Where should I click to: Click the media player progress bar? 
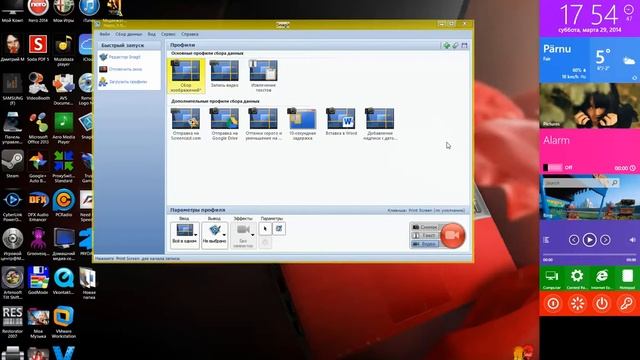[x=589, y=254]
